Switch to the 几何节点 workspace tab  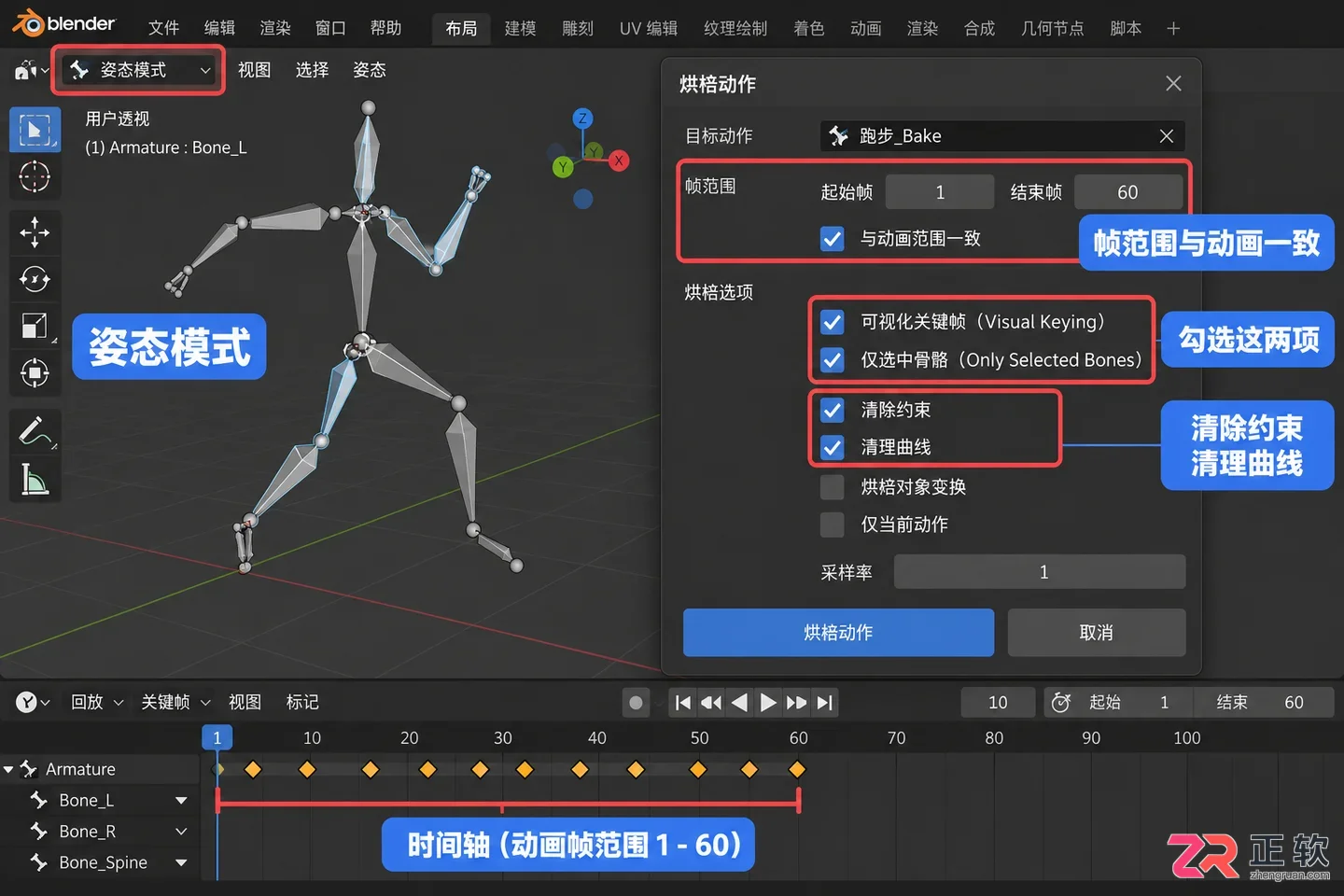pos(1052,29)
